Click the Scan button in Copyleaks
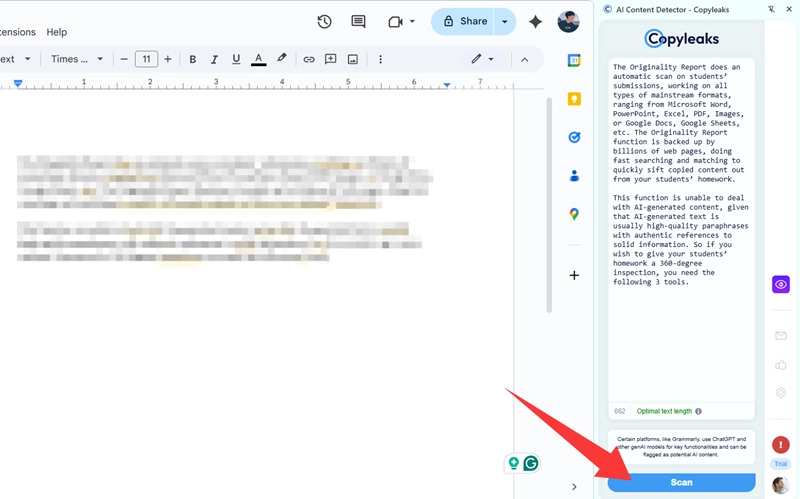 click(x=681, y=482)
